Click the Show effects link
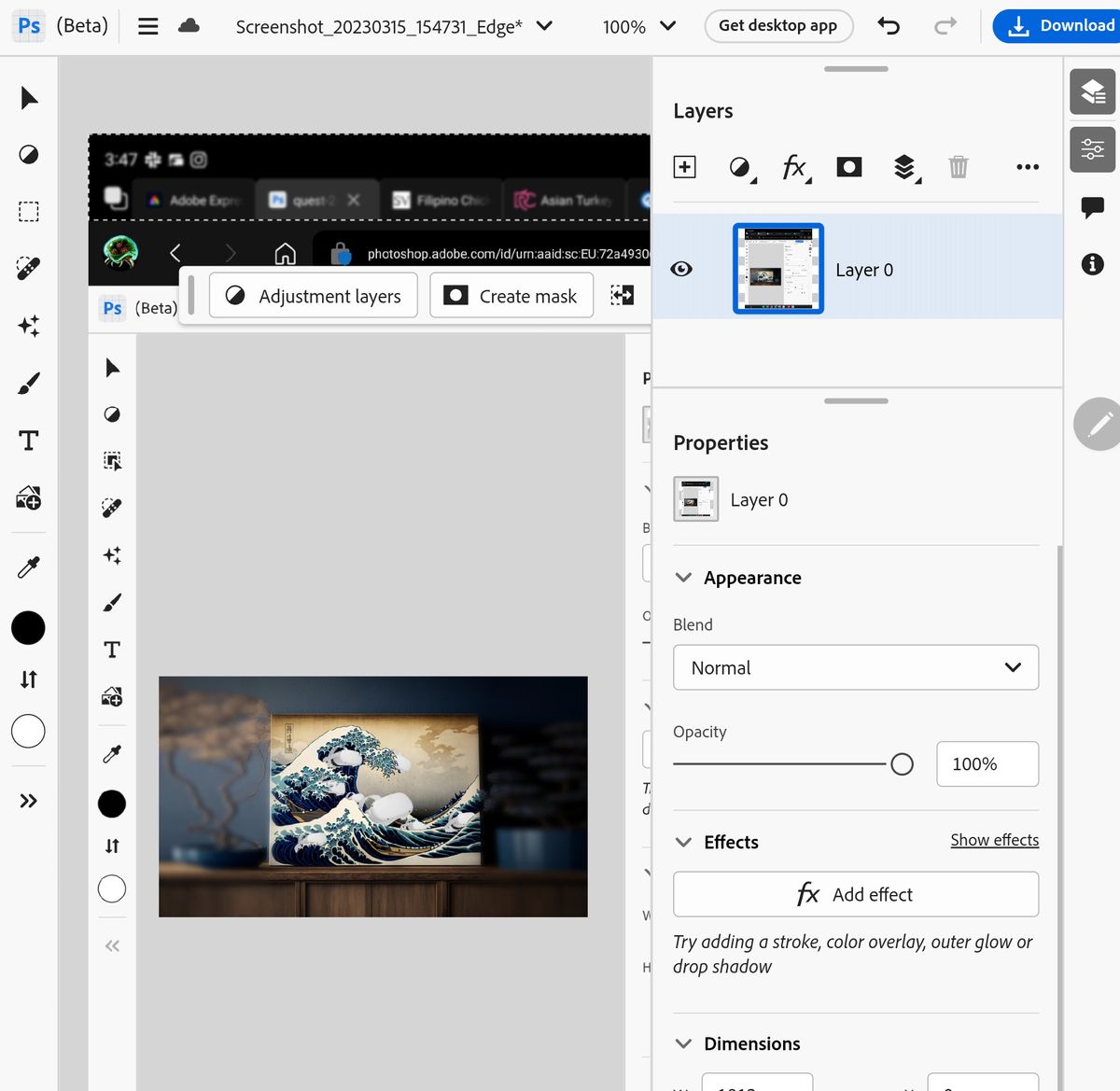 (994, 840)
